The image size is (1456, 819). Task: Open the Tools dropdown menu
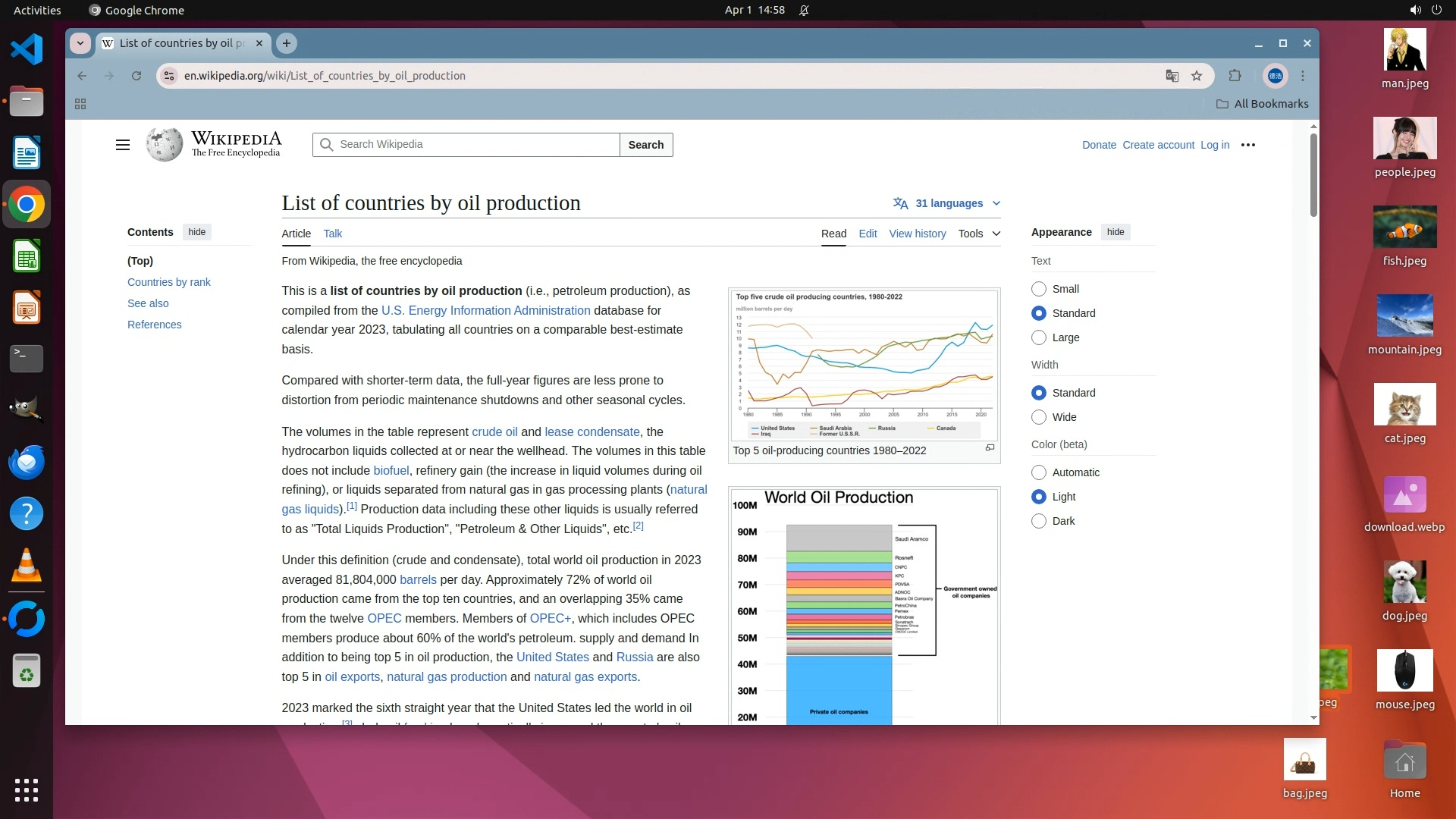point(978,234)
